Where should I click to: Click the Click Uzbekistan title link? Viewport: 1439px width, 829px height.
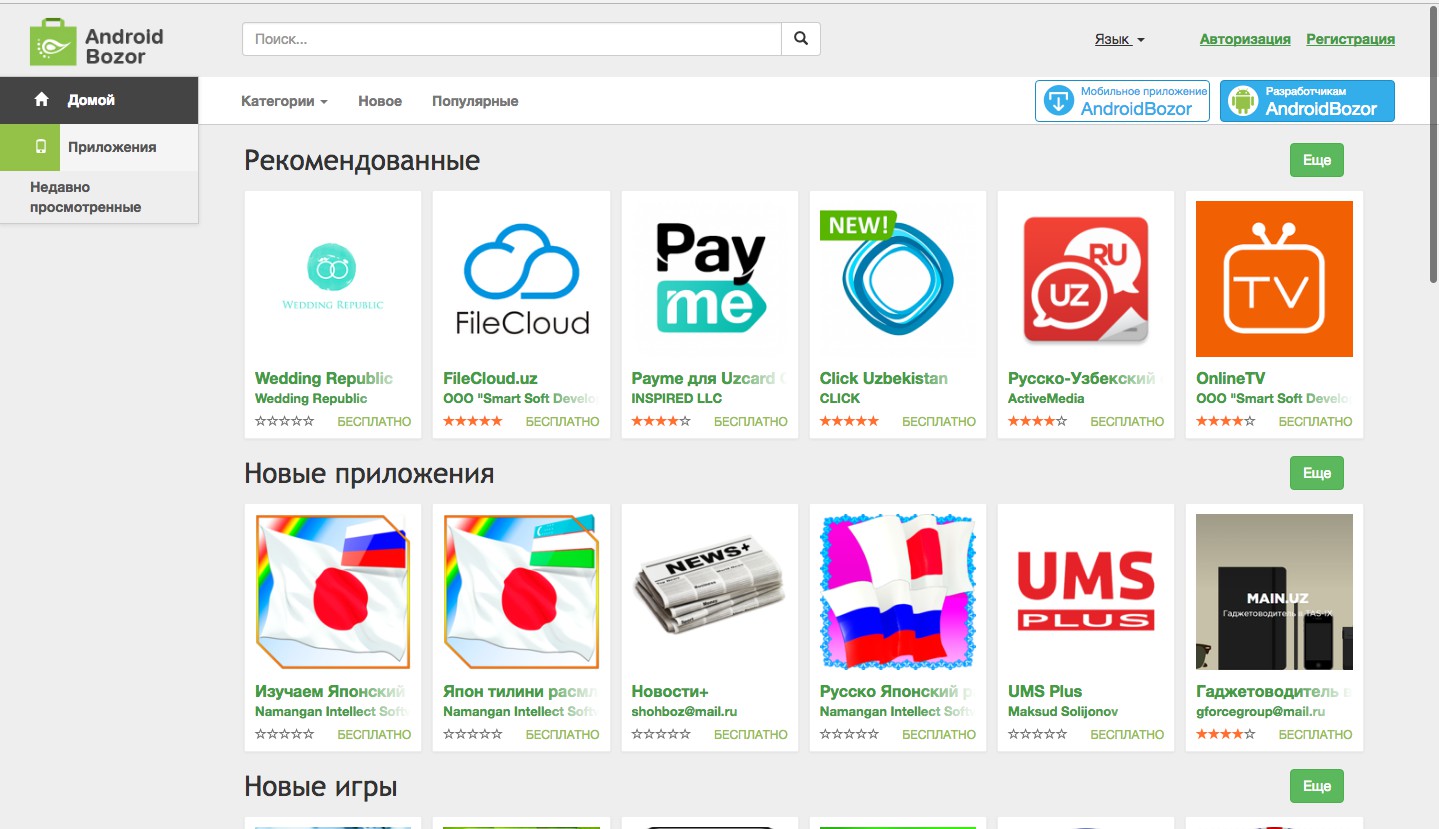click(883, 378)
